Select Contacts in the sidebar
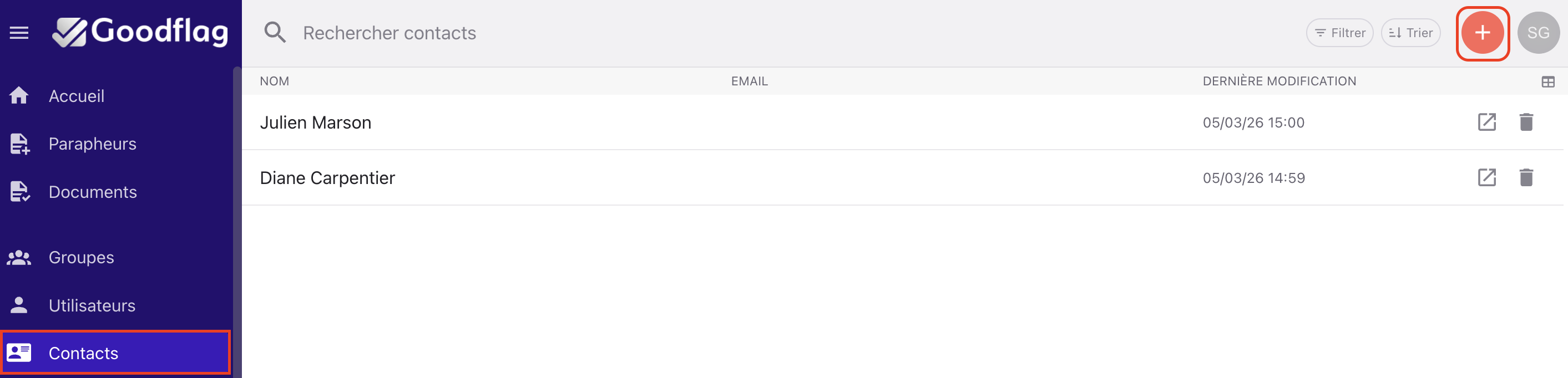Viewport: 1568px width, 378px height. 83,353
